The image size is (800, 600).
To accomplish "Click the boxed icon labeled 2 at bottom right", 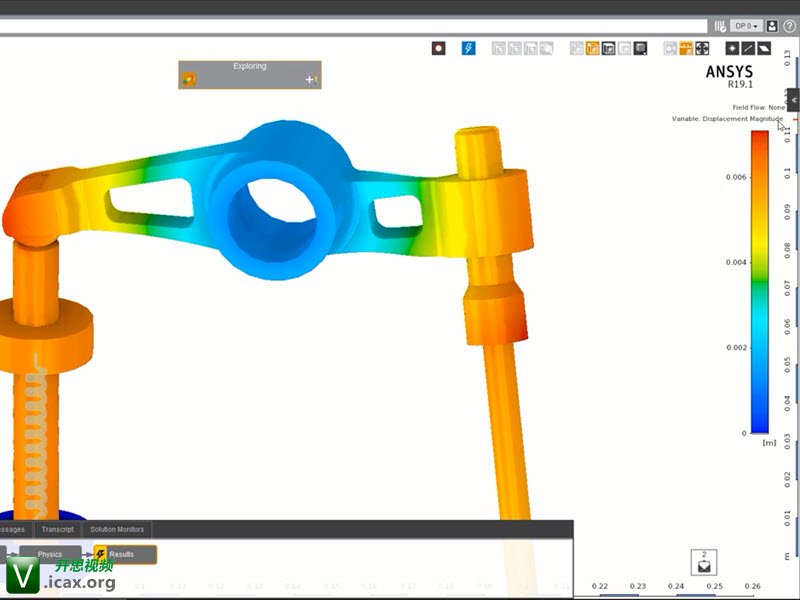I will pyautogui.click(x=704, y=562).
